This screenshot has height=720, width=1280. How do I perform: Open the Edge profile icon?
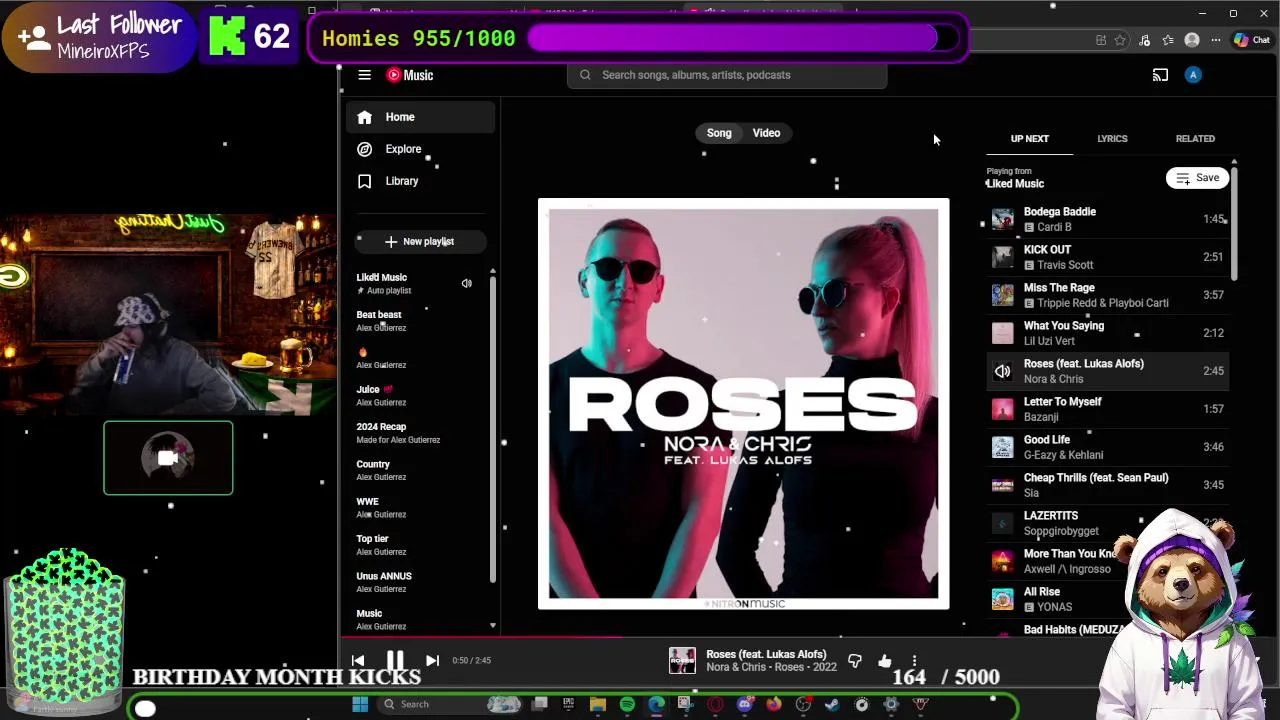(x=1192, y=40)
